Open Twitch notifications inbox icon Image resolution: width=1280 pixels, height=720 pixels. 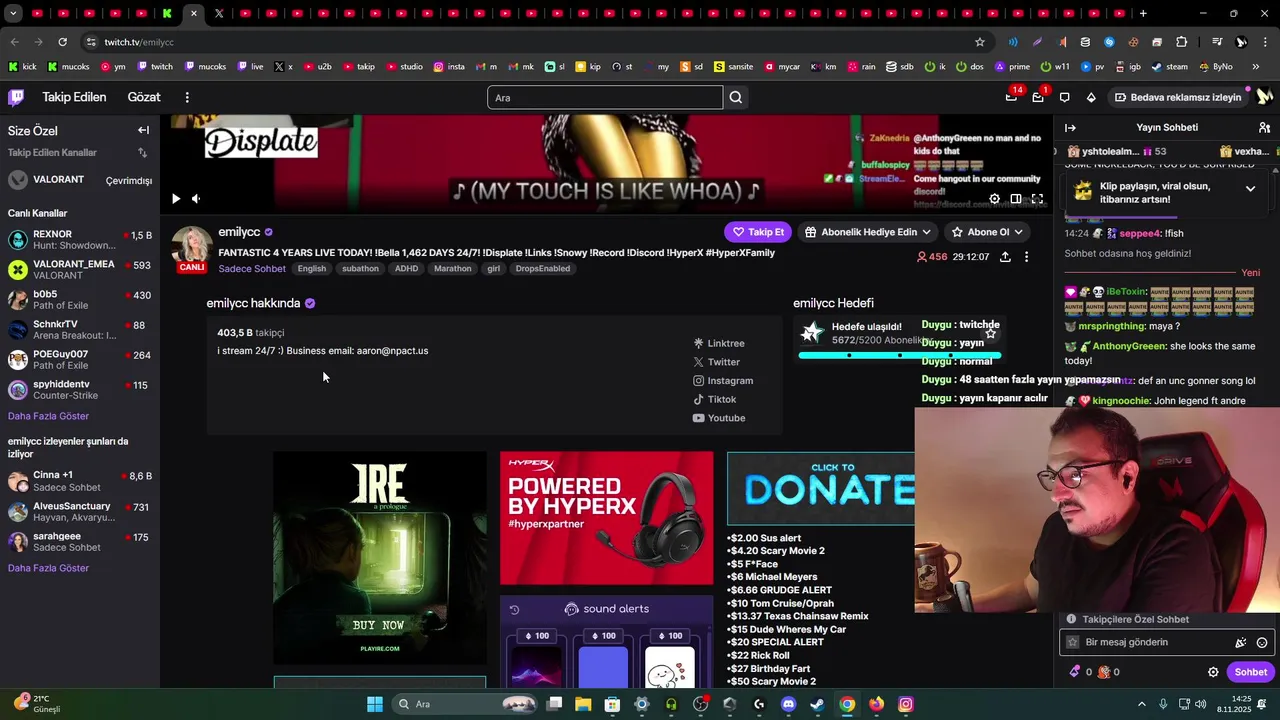1011,97
